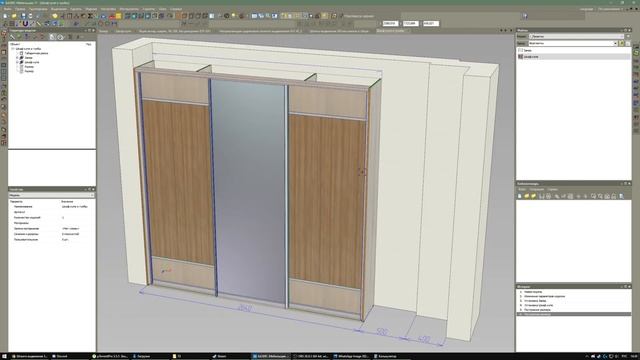Screen dimensions: 640x360
Task: Click the first yellow folder icon in library panel
Action: (x=527, y=196)
